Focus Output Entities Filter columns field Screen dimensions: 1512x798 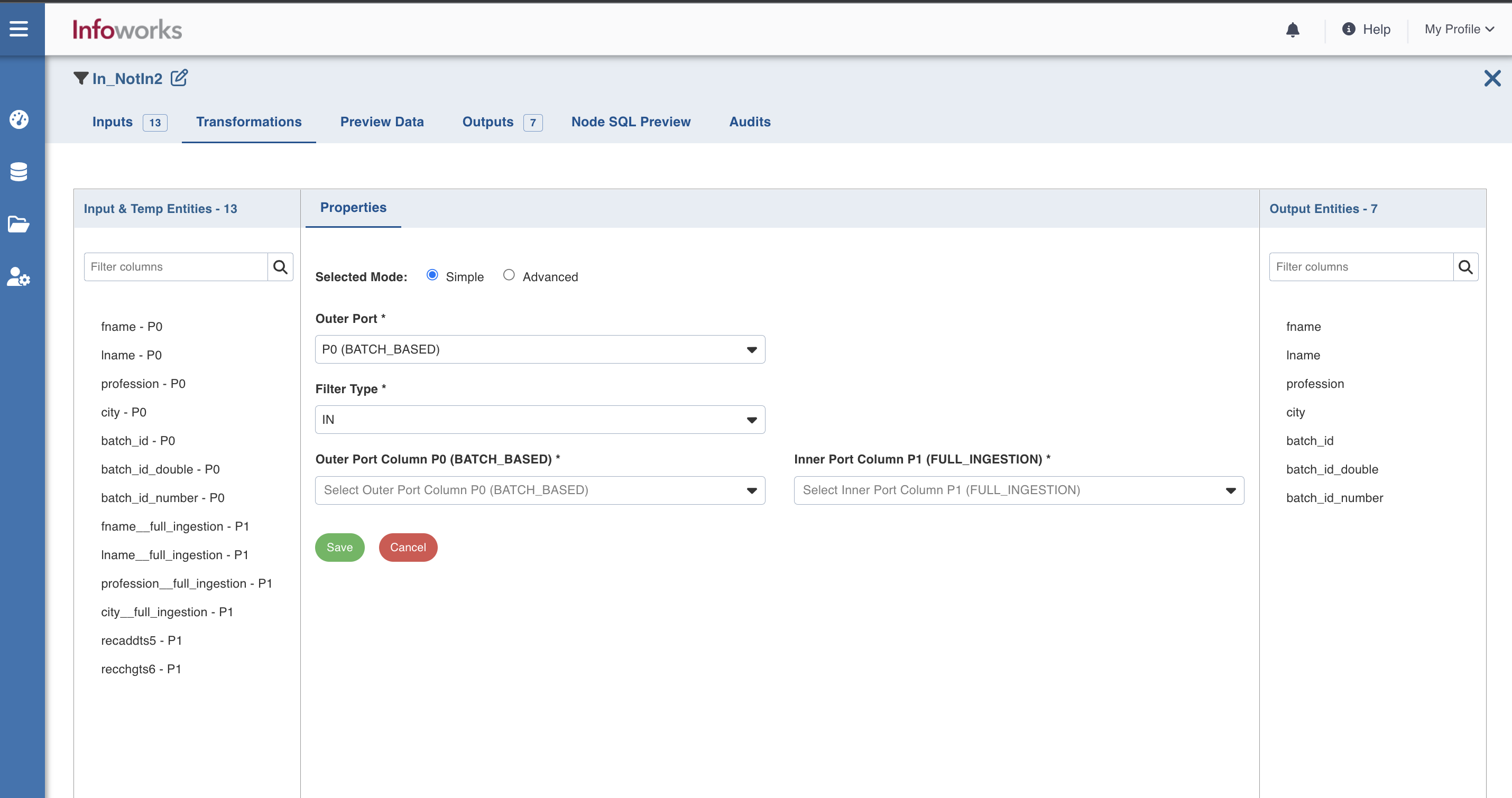(1361, 267)
